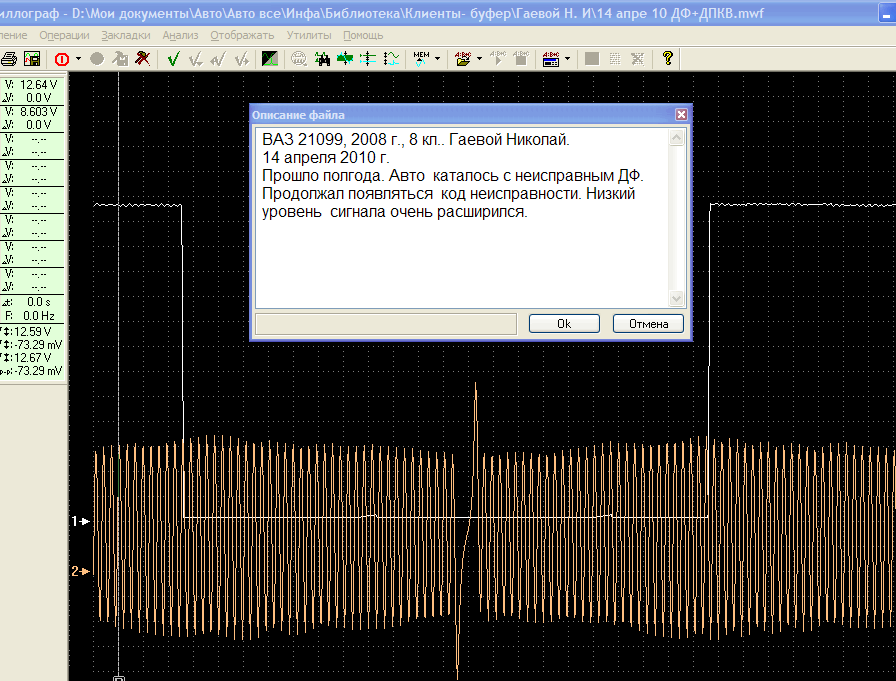Click the red stop recording icon

[x=62, y=59]
